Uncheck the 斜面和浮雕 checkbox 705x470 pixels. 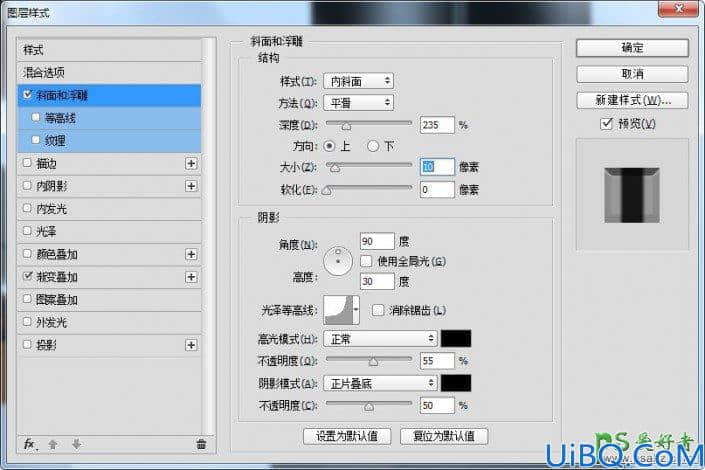pyautogui.click(x=27, y=94)
